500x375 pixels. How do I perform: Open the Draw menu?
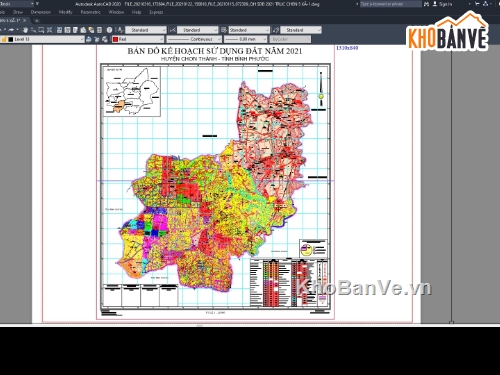(x=18, y=12)
